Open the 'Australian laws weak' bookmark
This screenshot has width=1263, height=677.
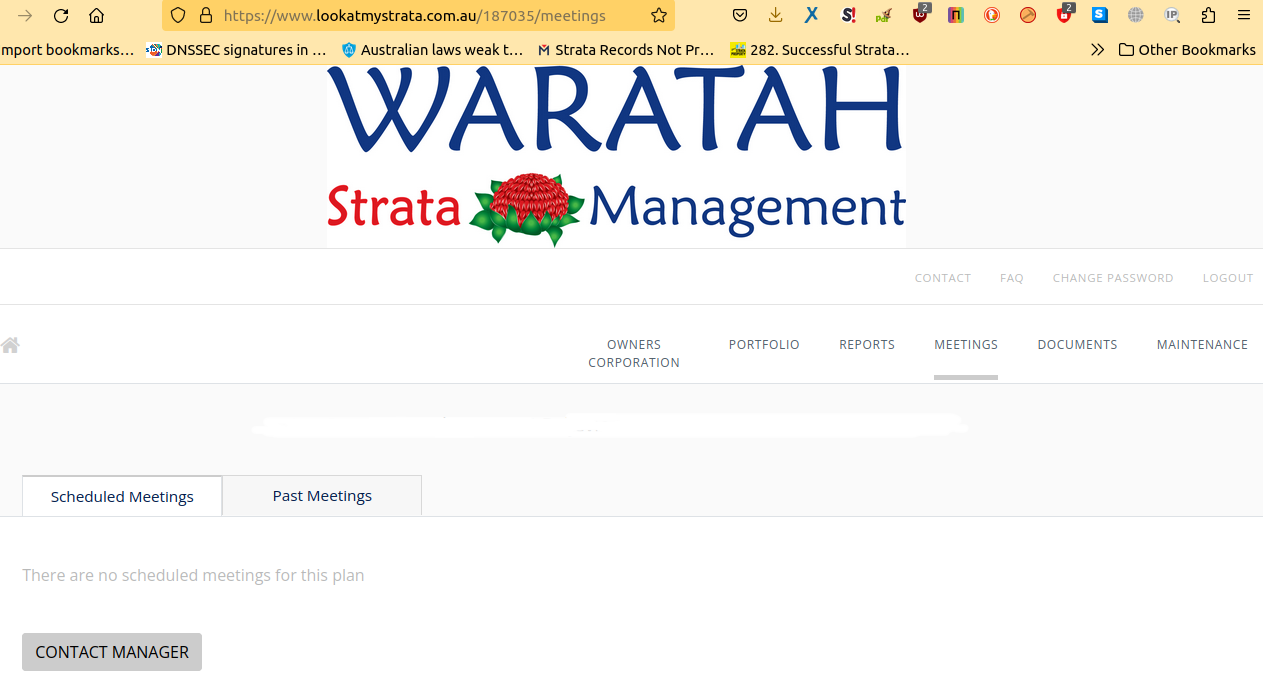(432, 49)
